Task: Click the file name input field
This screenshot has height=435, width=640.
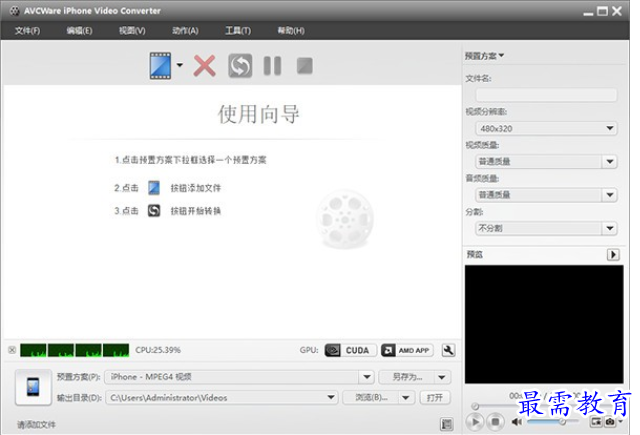Action: coord(546,95)
